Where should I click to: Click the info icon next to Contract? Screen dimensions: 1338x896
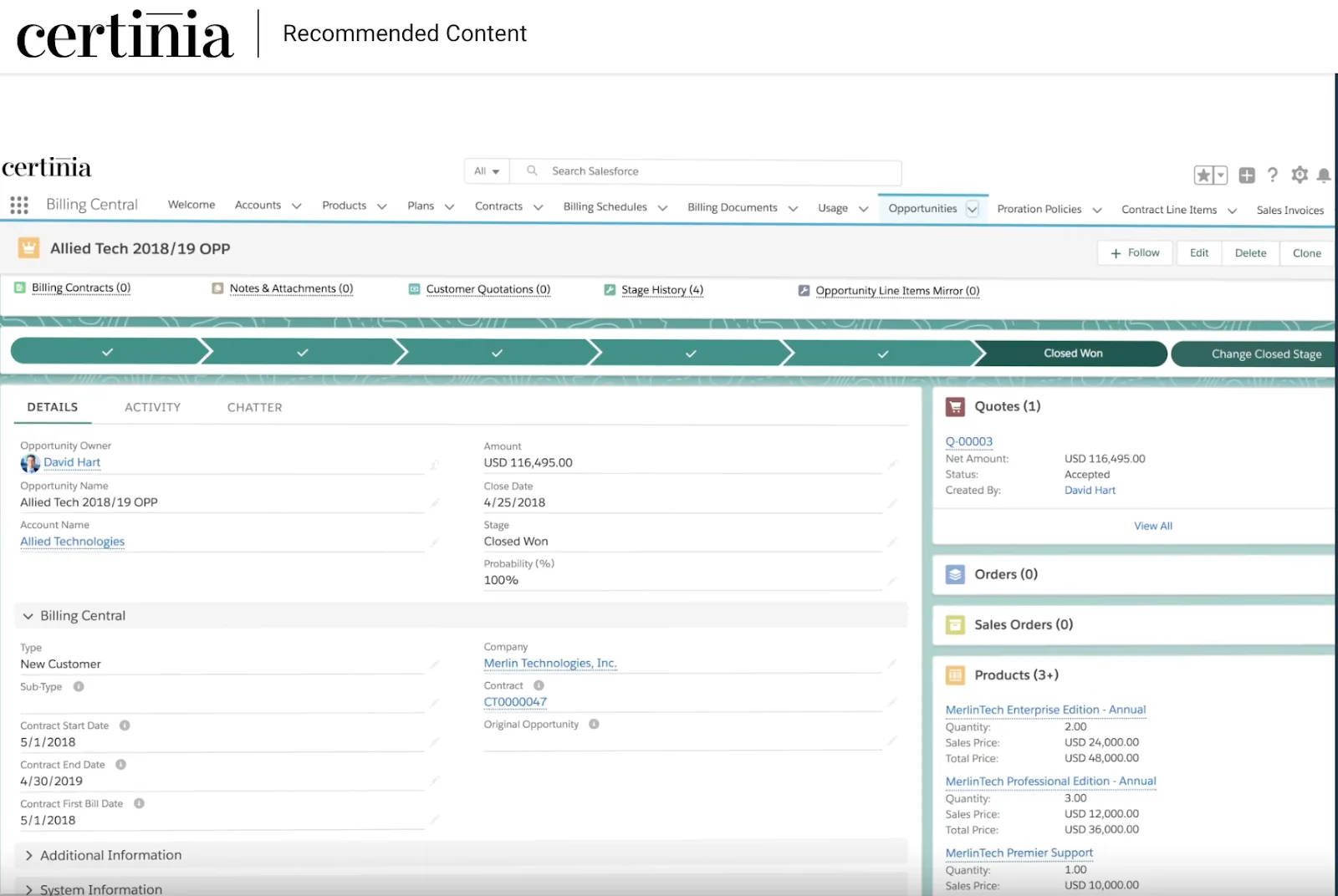(539, 685)
